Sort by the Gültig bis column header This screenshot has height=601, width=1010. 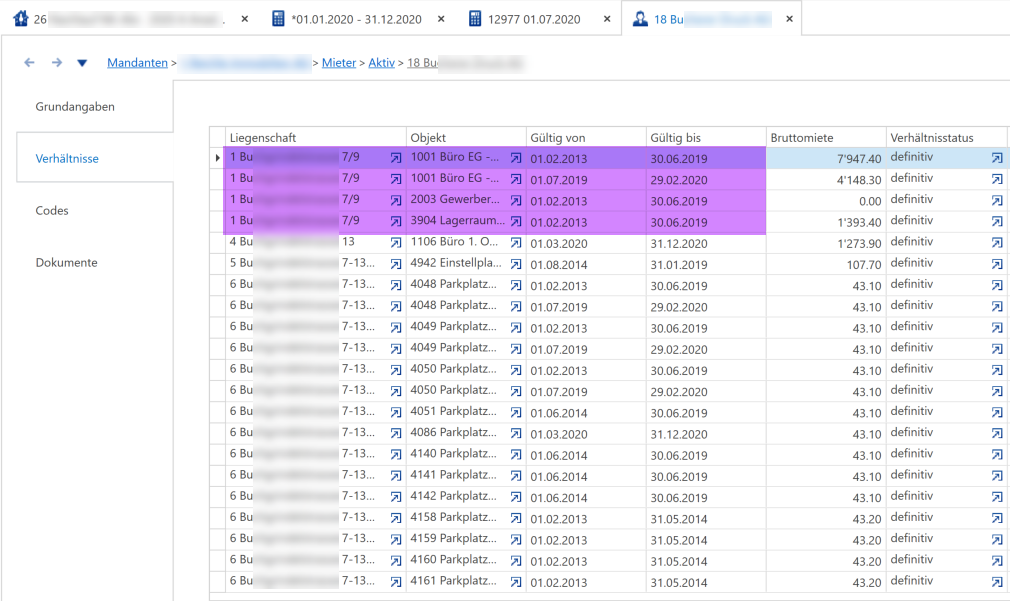pos(707,137)
